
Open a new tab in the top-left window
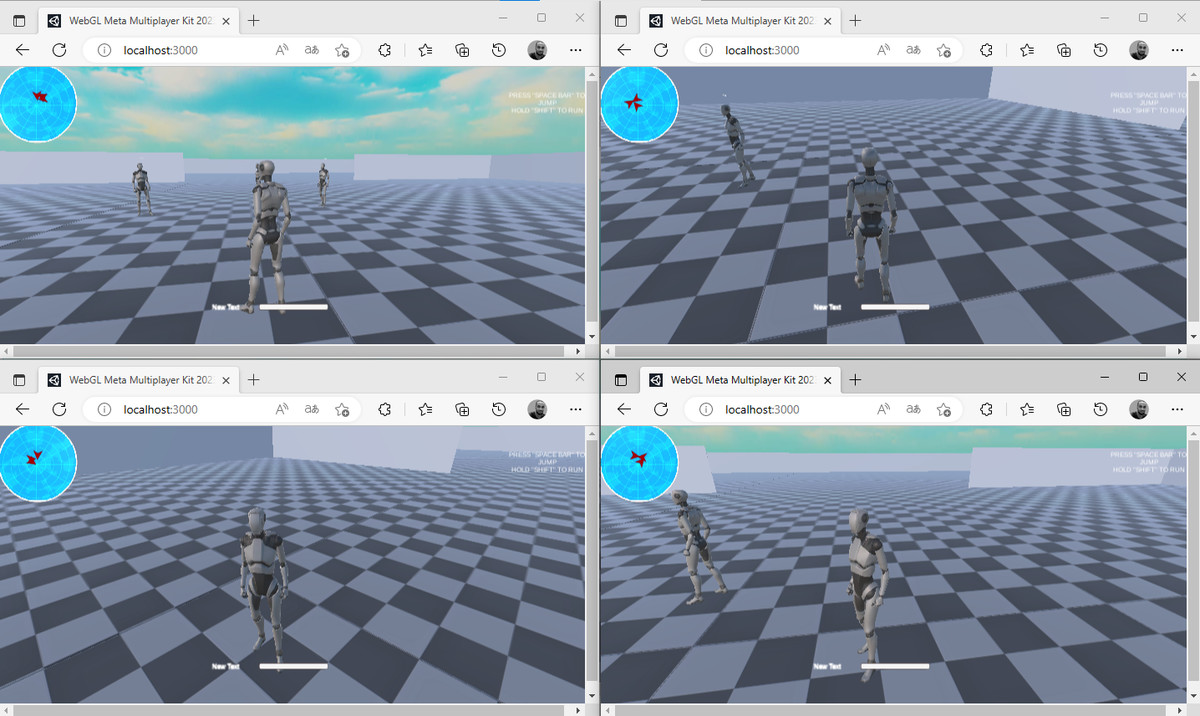[254, 20]
